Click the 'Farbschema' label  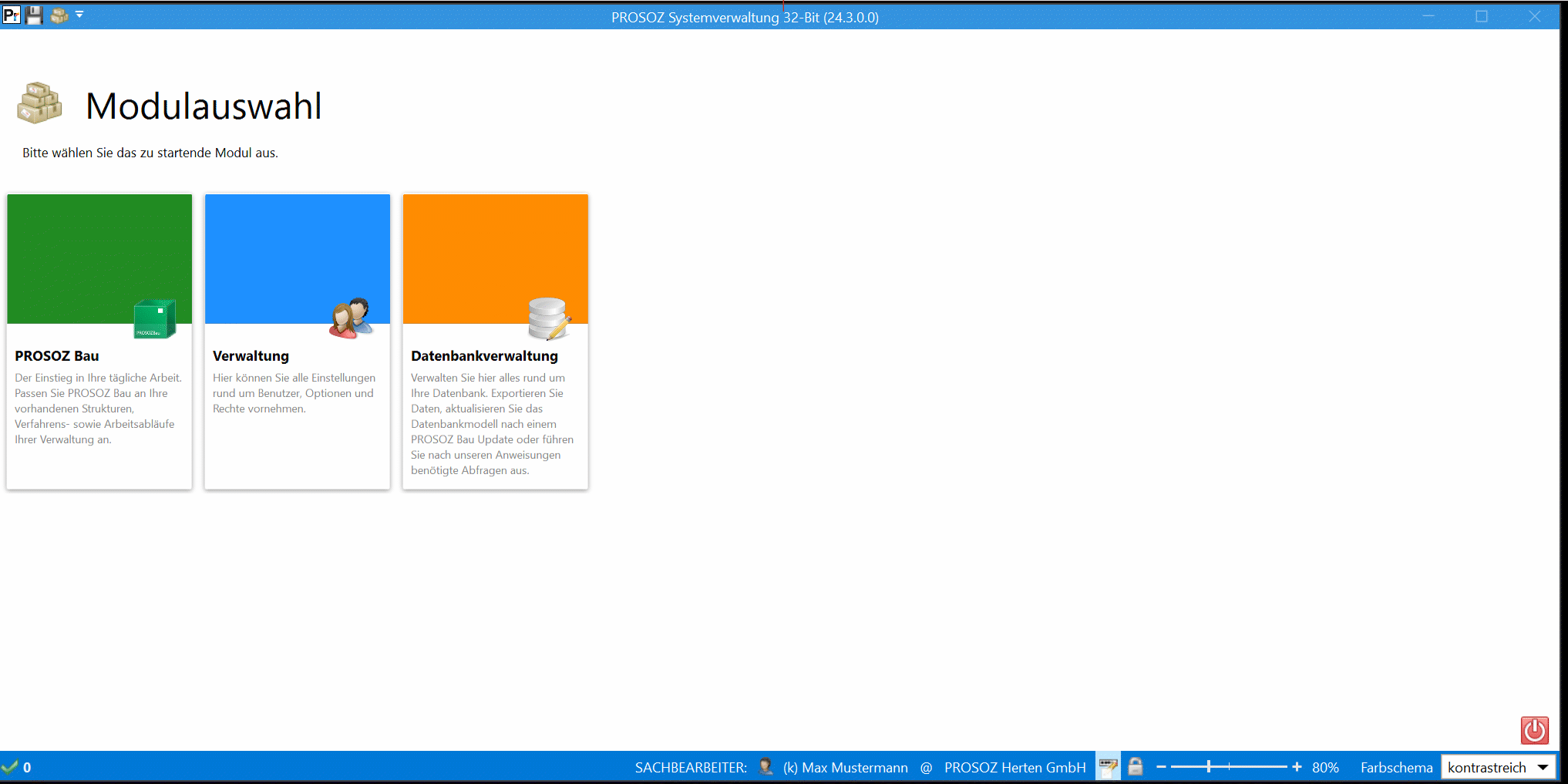click(1396, 768)
